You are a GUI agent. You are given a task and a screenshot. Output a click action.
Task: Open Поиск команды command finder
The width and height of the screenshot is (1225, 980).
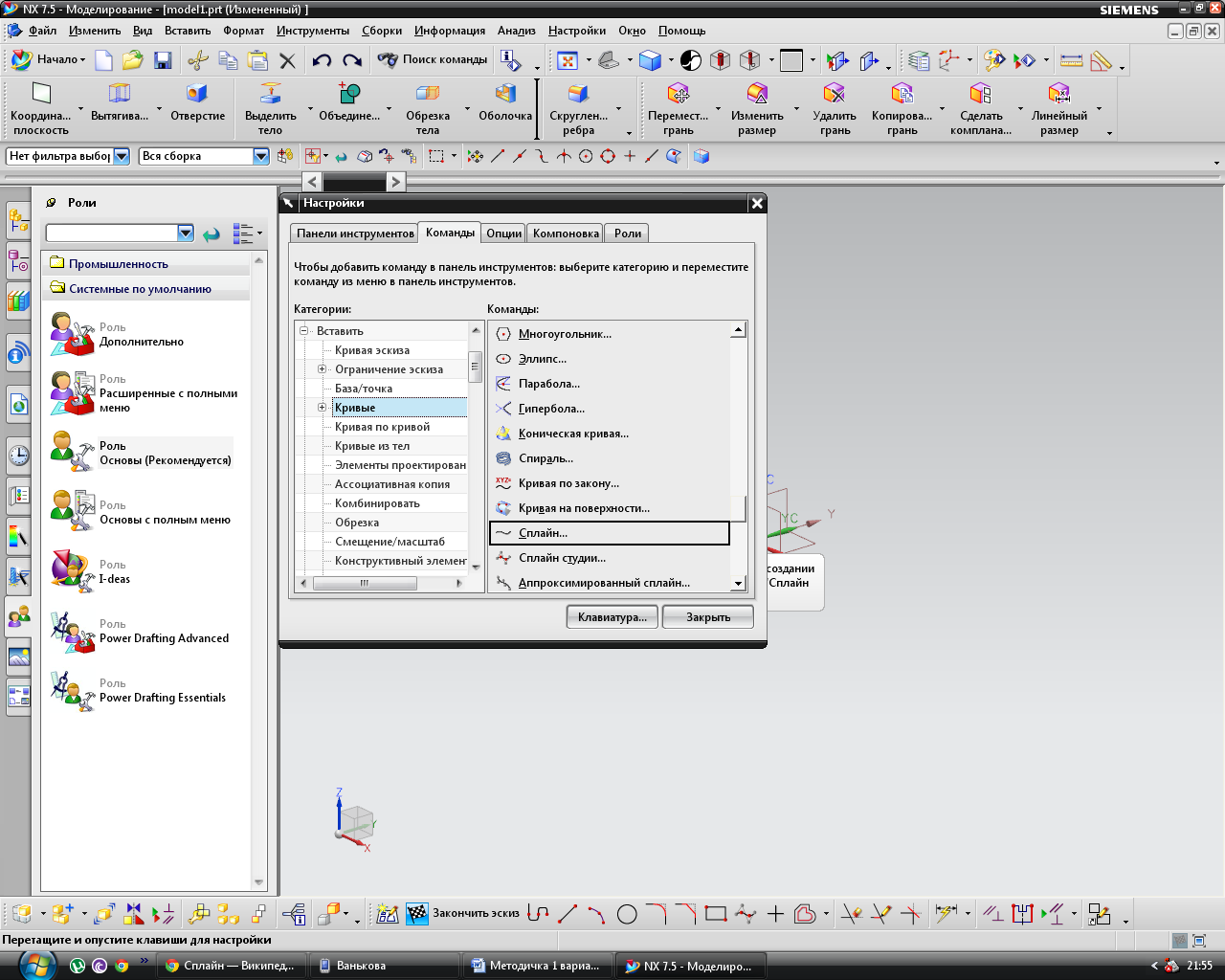433,59
